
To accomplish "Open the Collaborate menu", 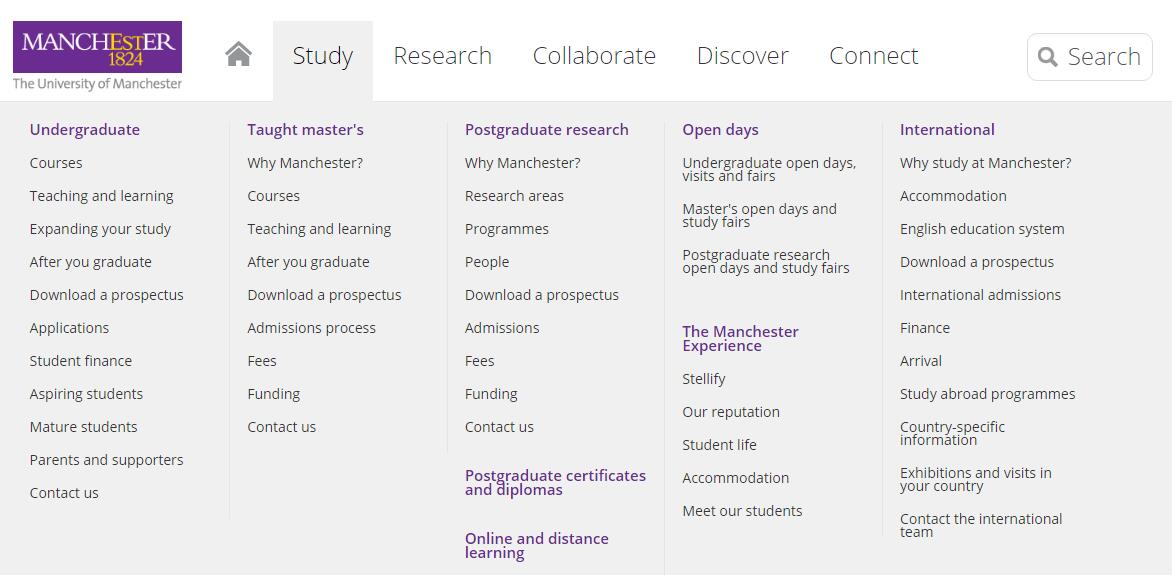I will [594, 56].
